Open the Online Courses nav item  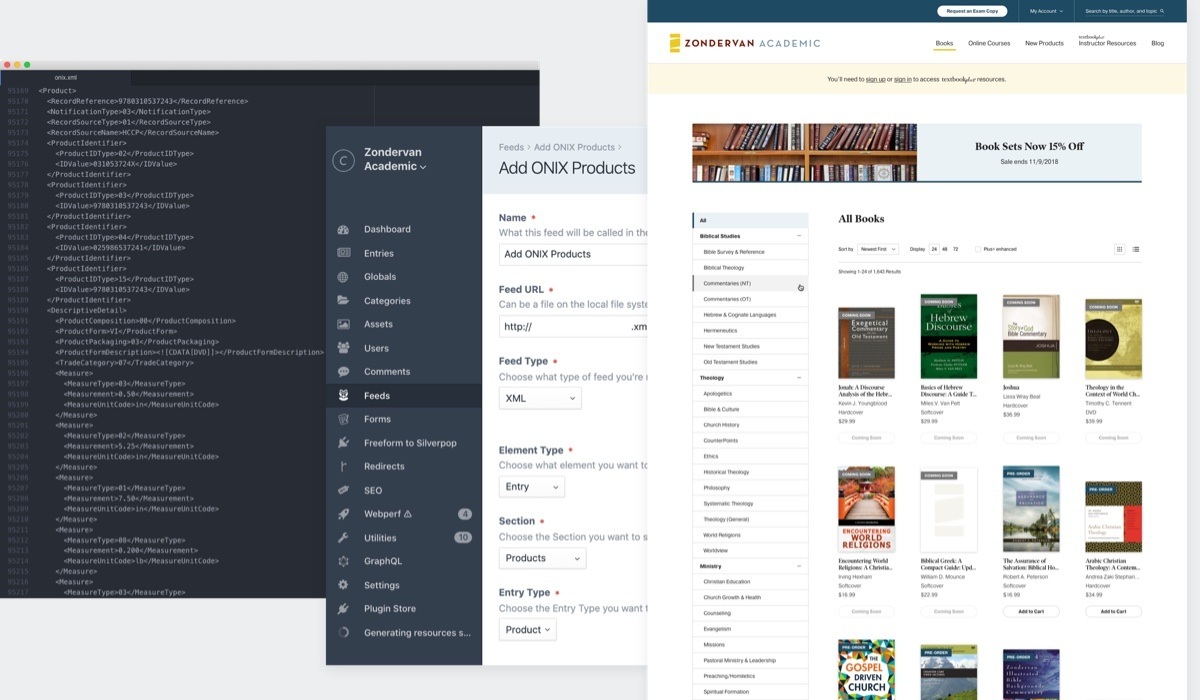click(x=989, y=43)
